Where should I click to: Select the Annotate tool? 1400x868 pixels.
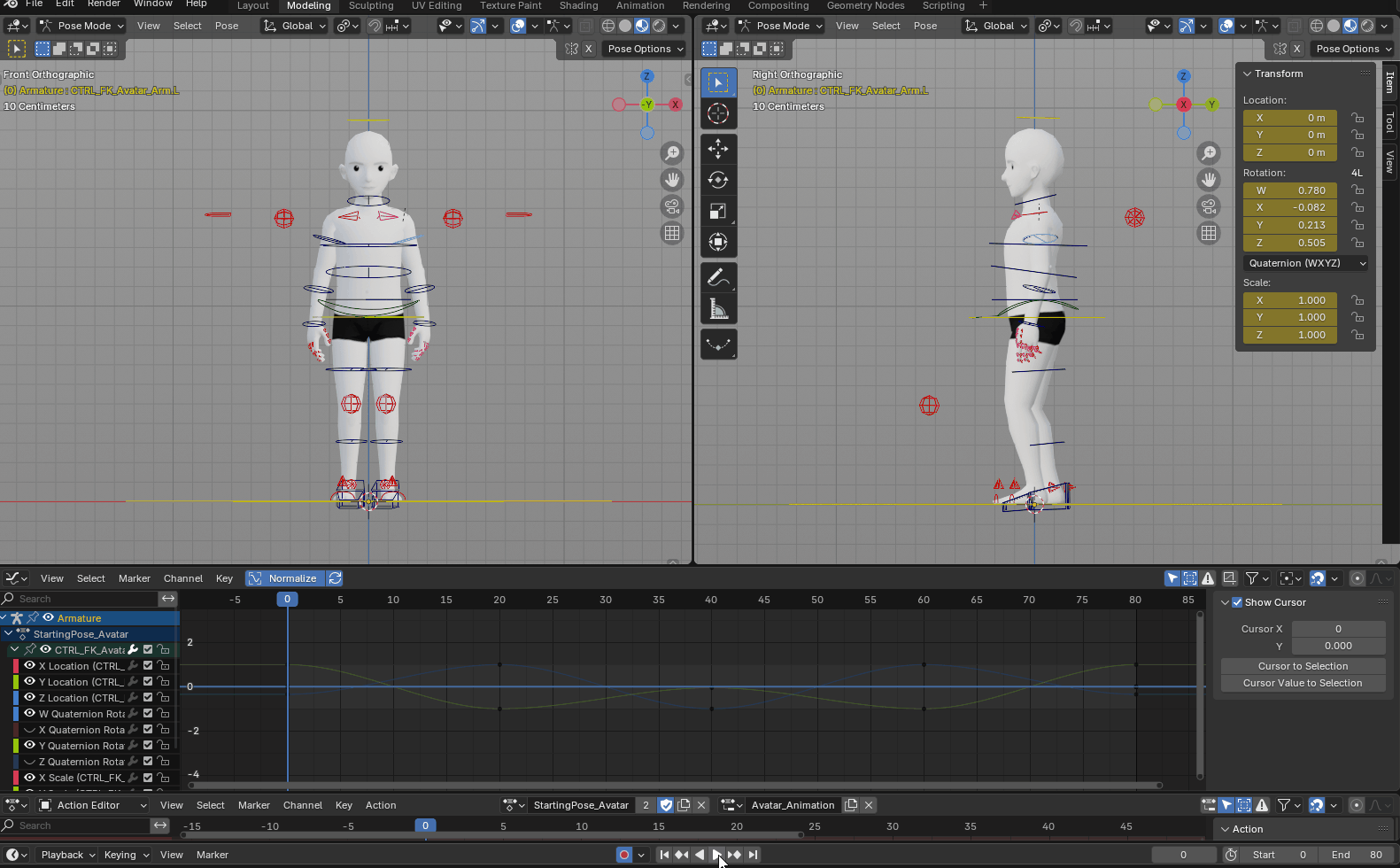[x=718, y=278]
